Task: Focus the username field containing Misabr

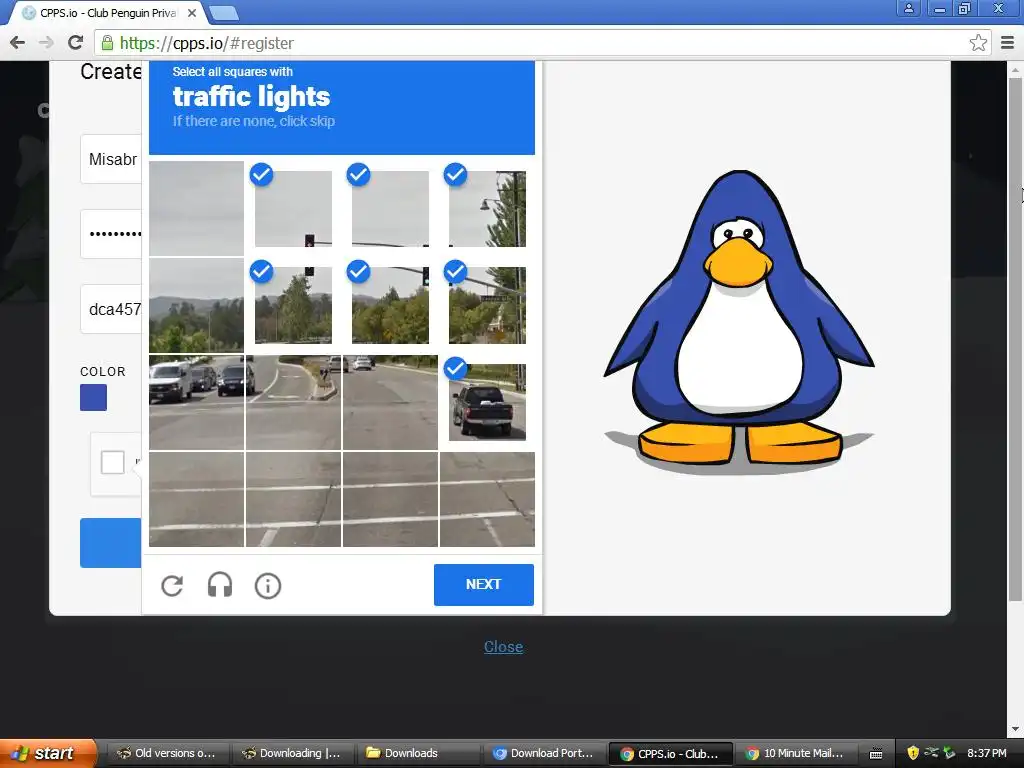Action: [111, 159]
